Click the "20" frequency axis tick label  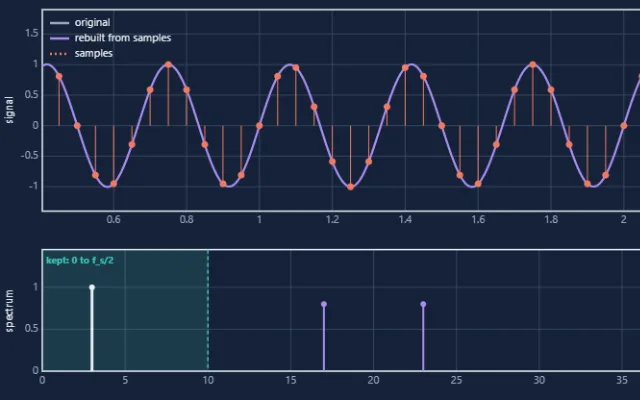373,380
